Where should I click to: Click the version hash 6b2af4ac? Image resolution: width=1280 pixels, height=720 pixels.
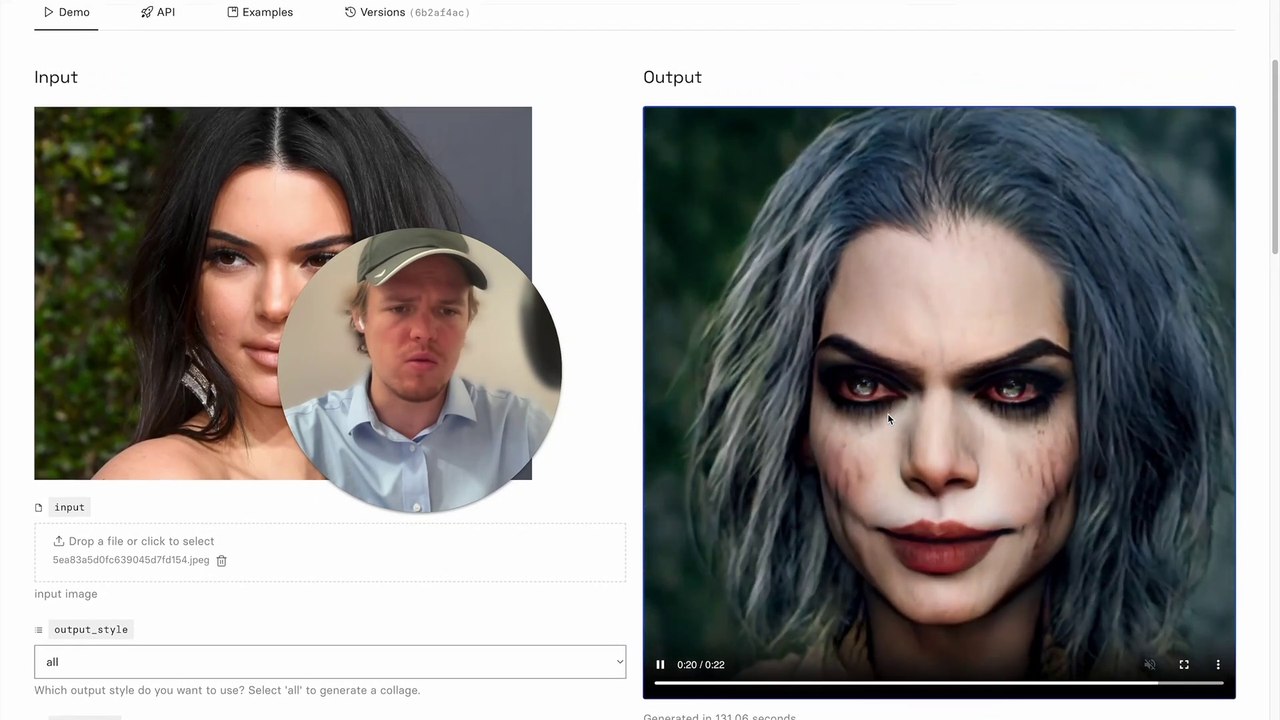(440, 13)
